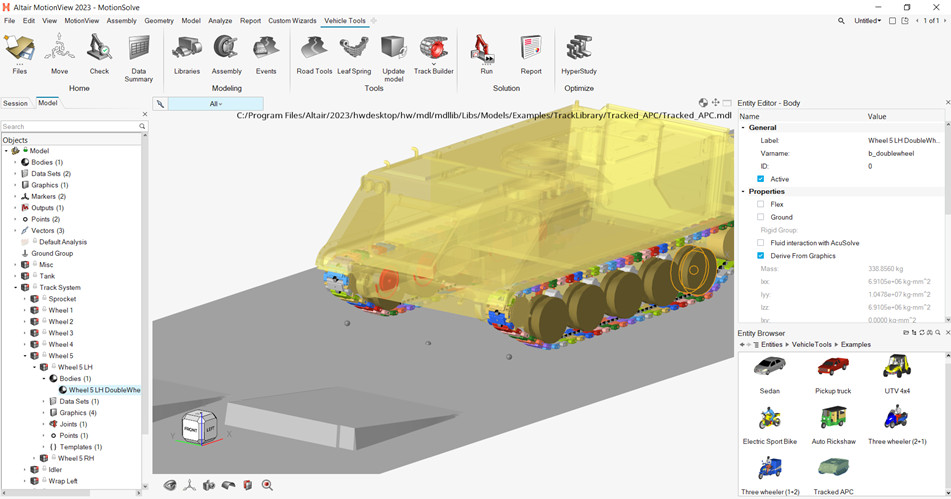
Task: Switch to the Session tab
Action: pos(16,103)
